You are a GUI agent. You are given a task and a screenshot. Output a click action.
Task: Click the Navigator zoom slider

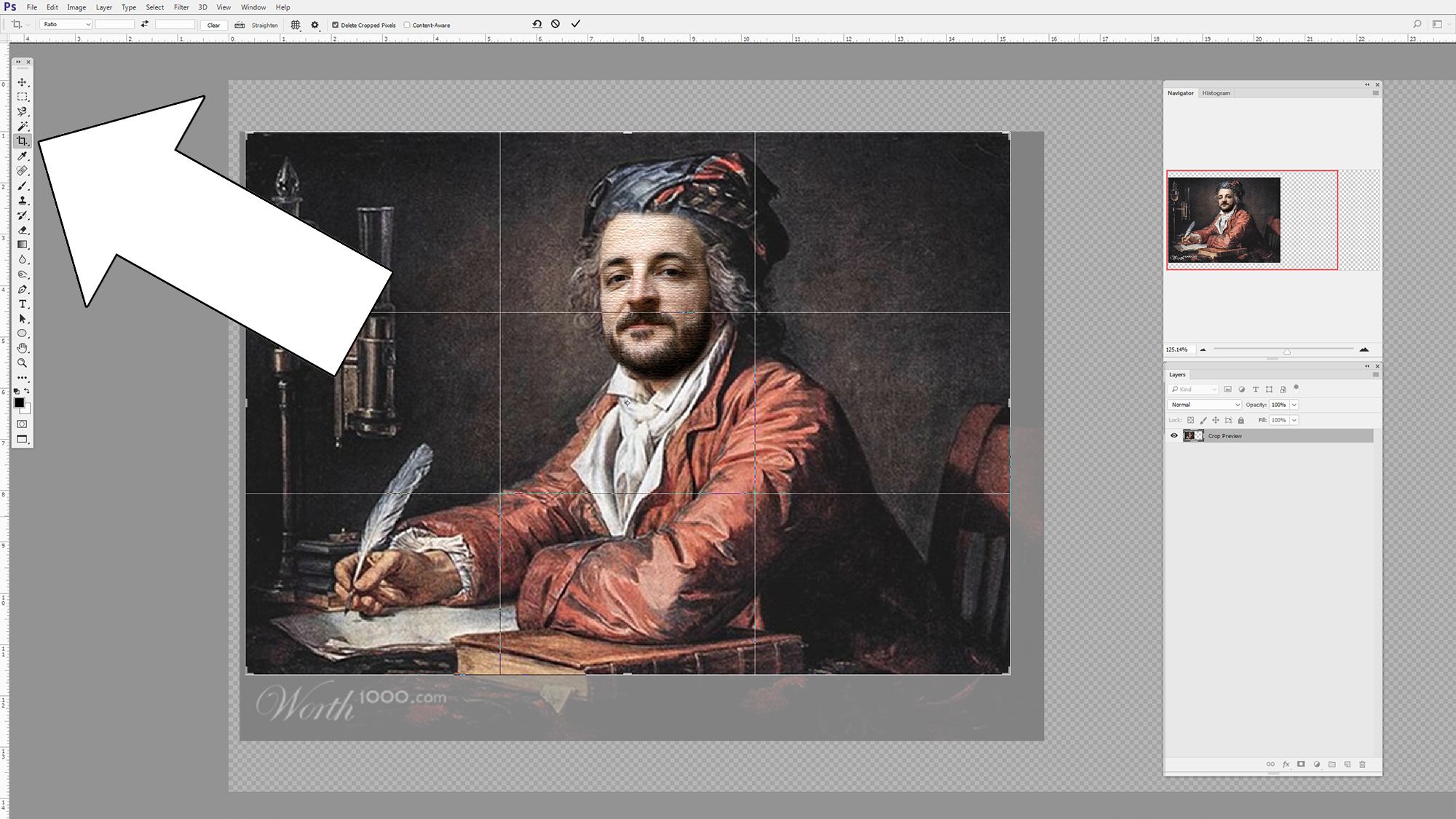tap(1286, 351)
